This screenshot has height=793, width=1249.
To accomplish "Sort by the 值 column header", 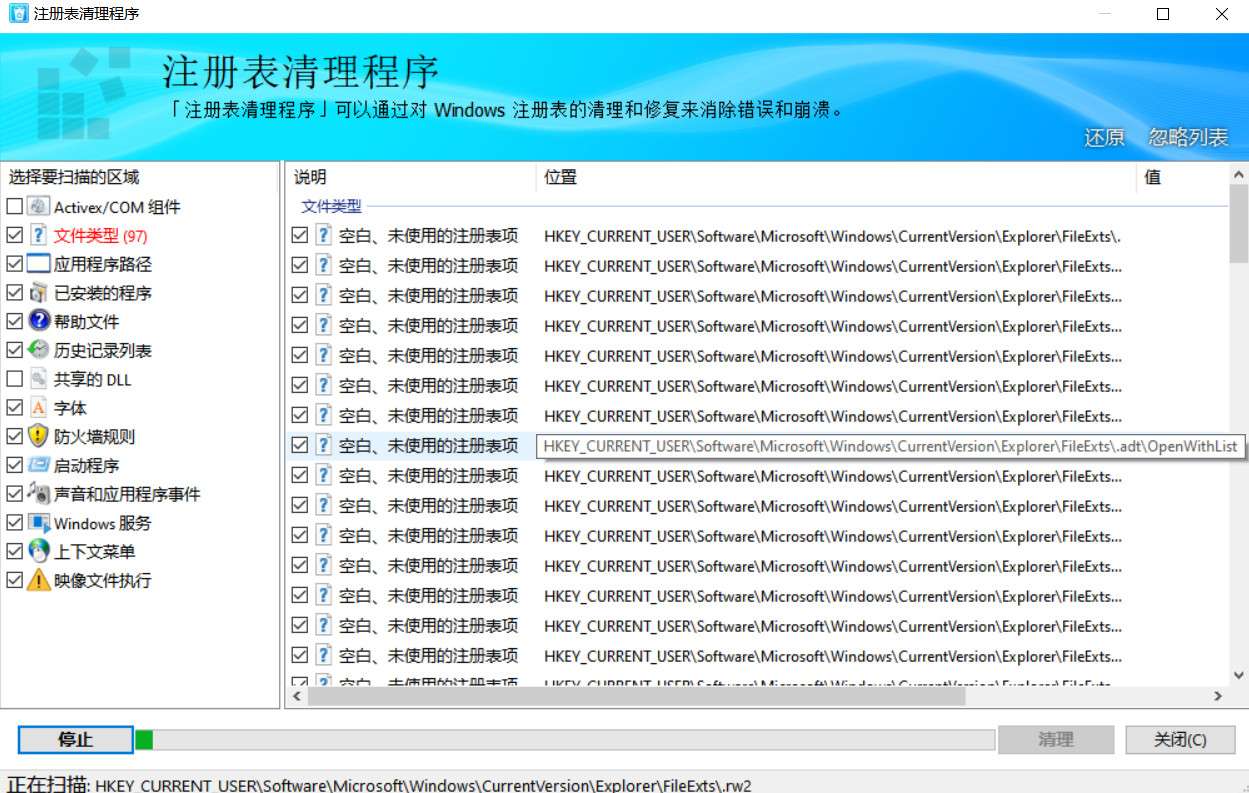I will pyautogui.click(x=1181, y=177).
